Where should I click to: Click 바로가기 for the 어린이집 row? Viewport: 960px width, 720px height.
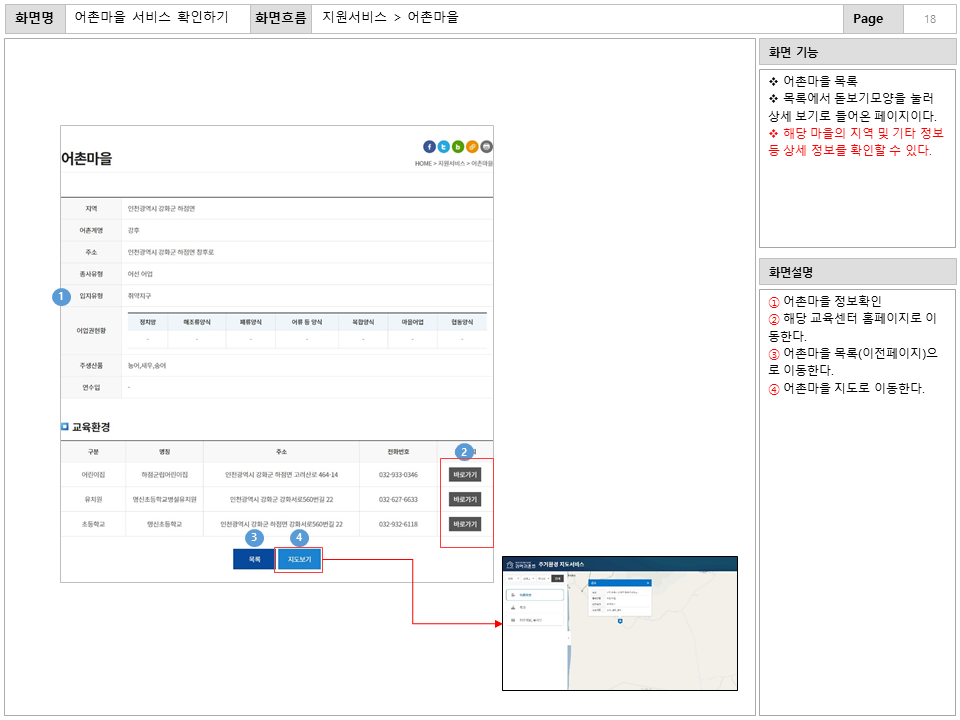click(465, 475)
